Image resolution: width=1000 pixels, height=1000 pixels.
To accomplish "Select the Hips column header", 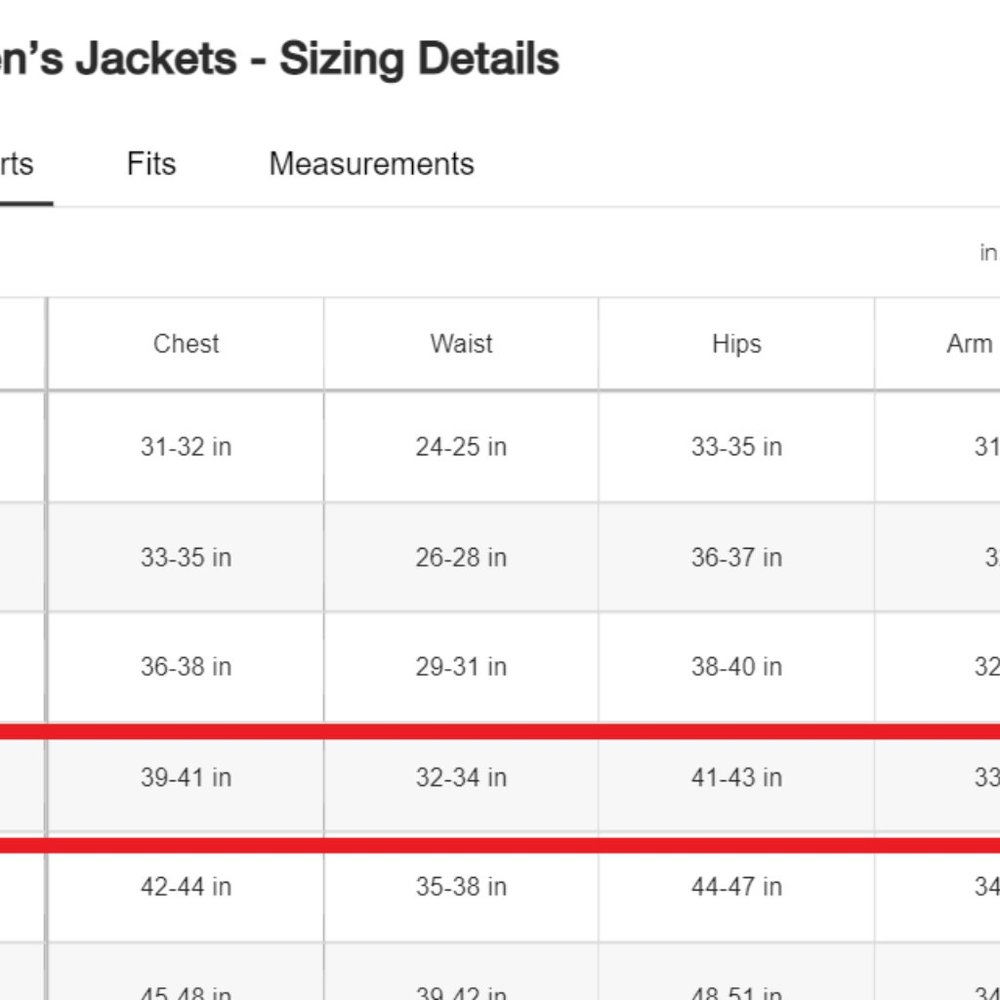I will [736, 344].
